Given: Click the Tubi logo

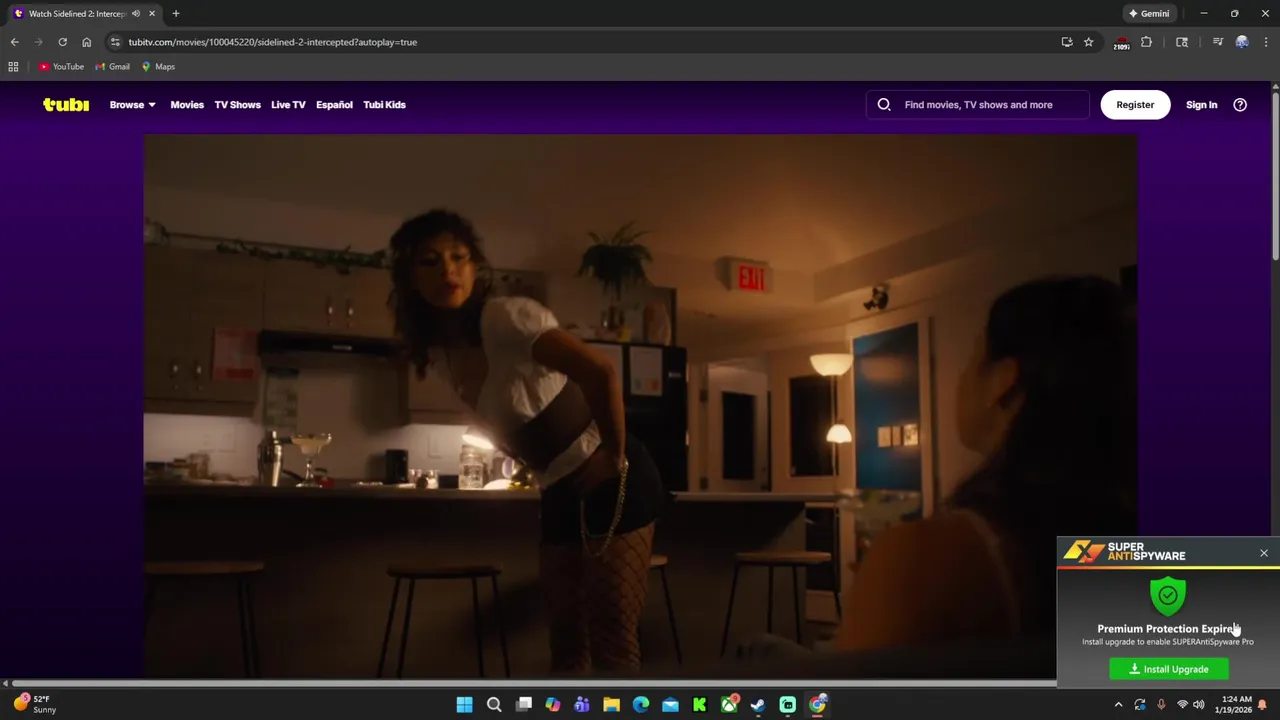Looking at the screenshot, I should pos(66,104).
